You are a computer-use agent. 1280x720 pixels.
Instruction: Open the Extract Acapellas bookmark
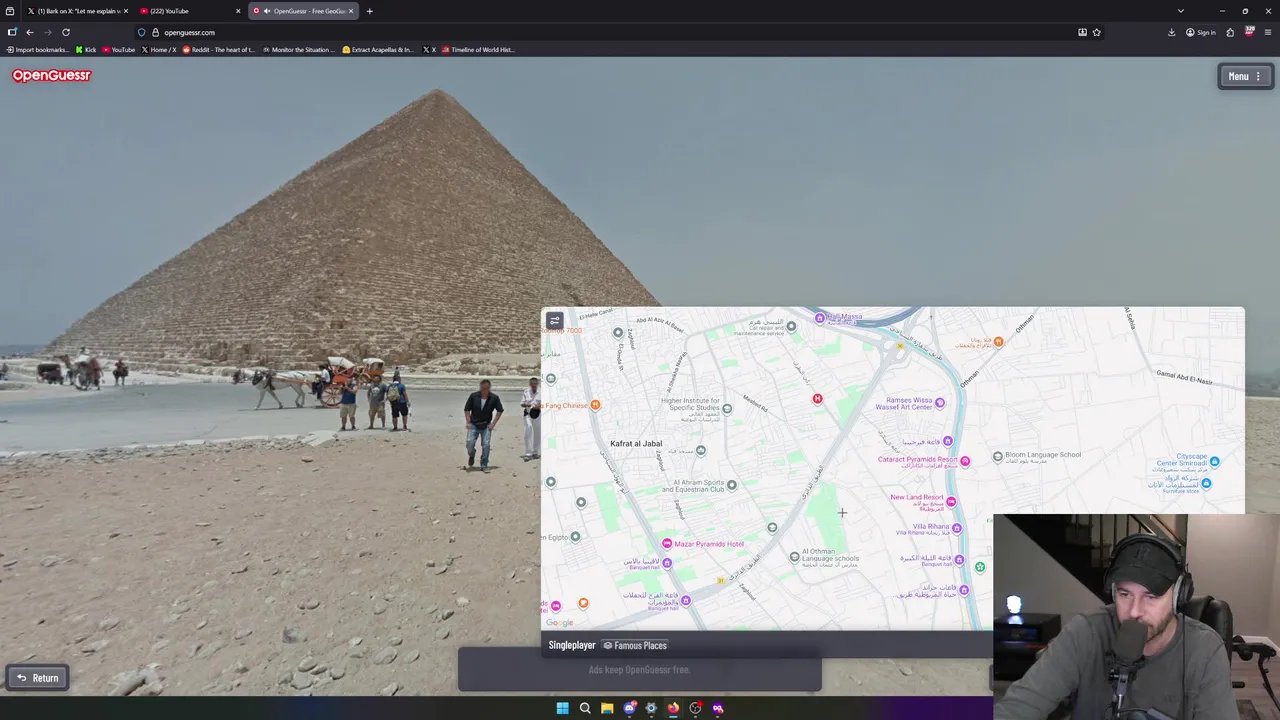point(378,49)
